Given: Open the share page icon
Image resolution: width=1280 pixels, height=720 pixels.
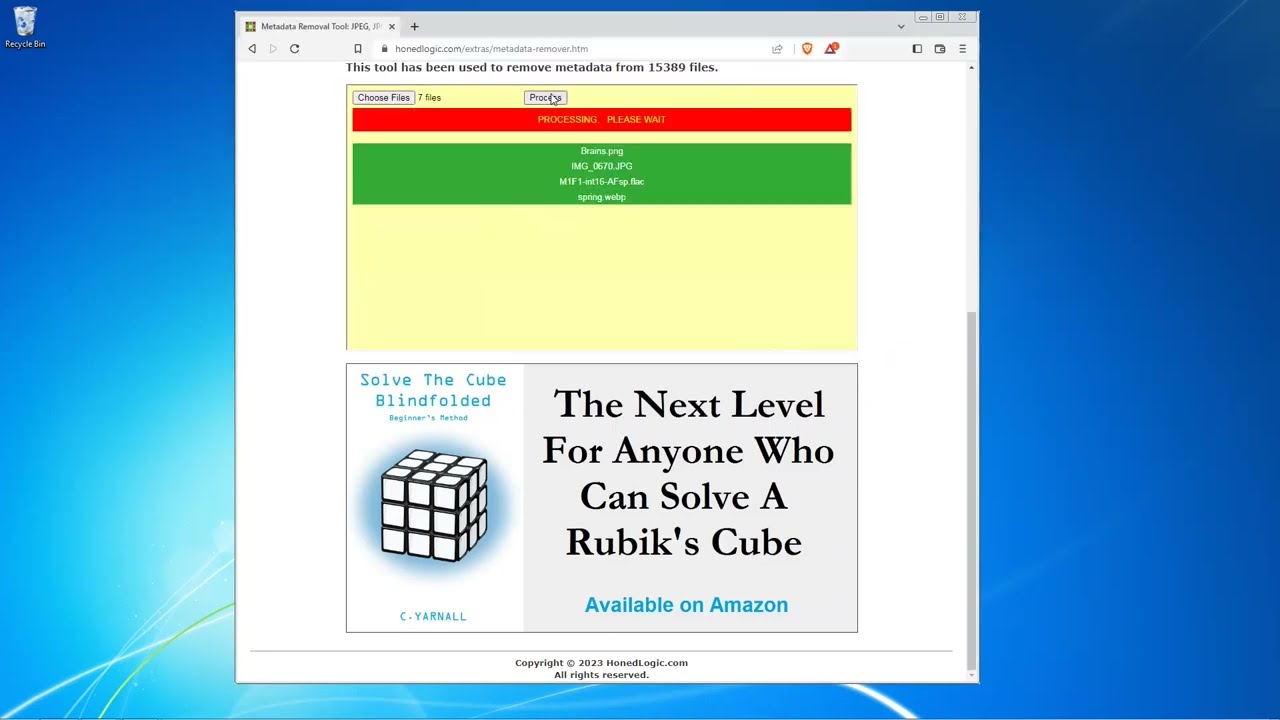Looking at the screenshot, I should click(777, 49).
